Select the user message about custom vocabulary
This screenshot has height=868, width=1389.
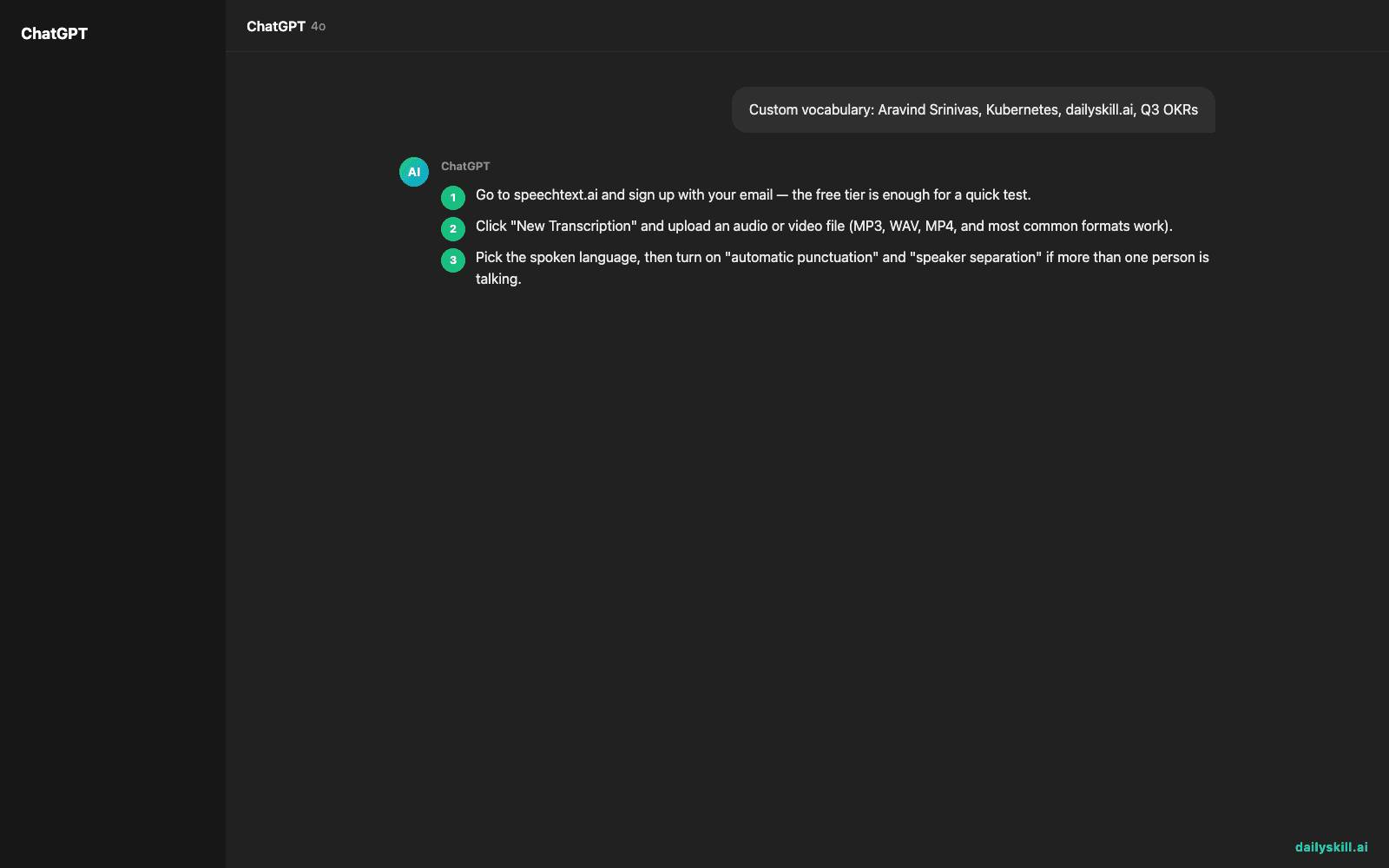coord(973,109)
